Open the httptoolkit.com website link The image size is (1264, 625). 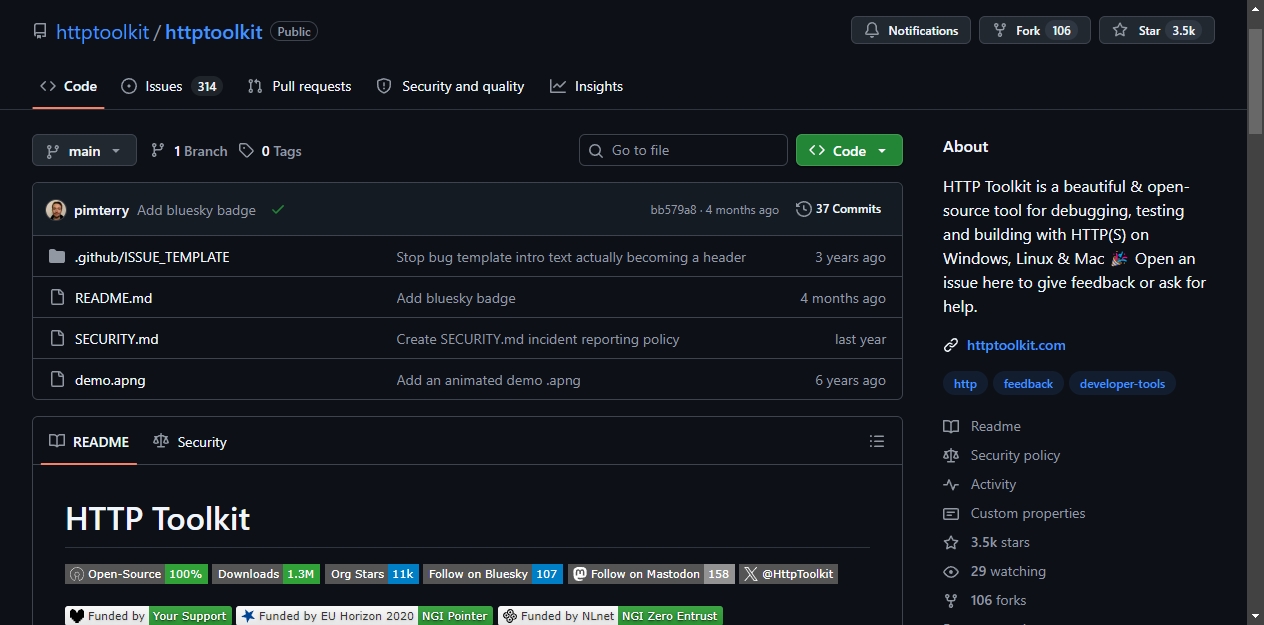point(1016,345)
